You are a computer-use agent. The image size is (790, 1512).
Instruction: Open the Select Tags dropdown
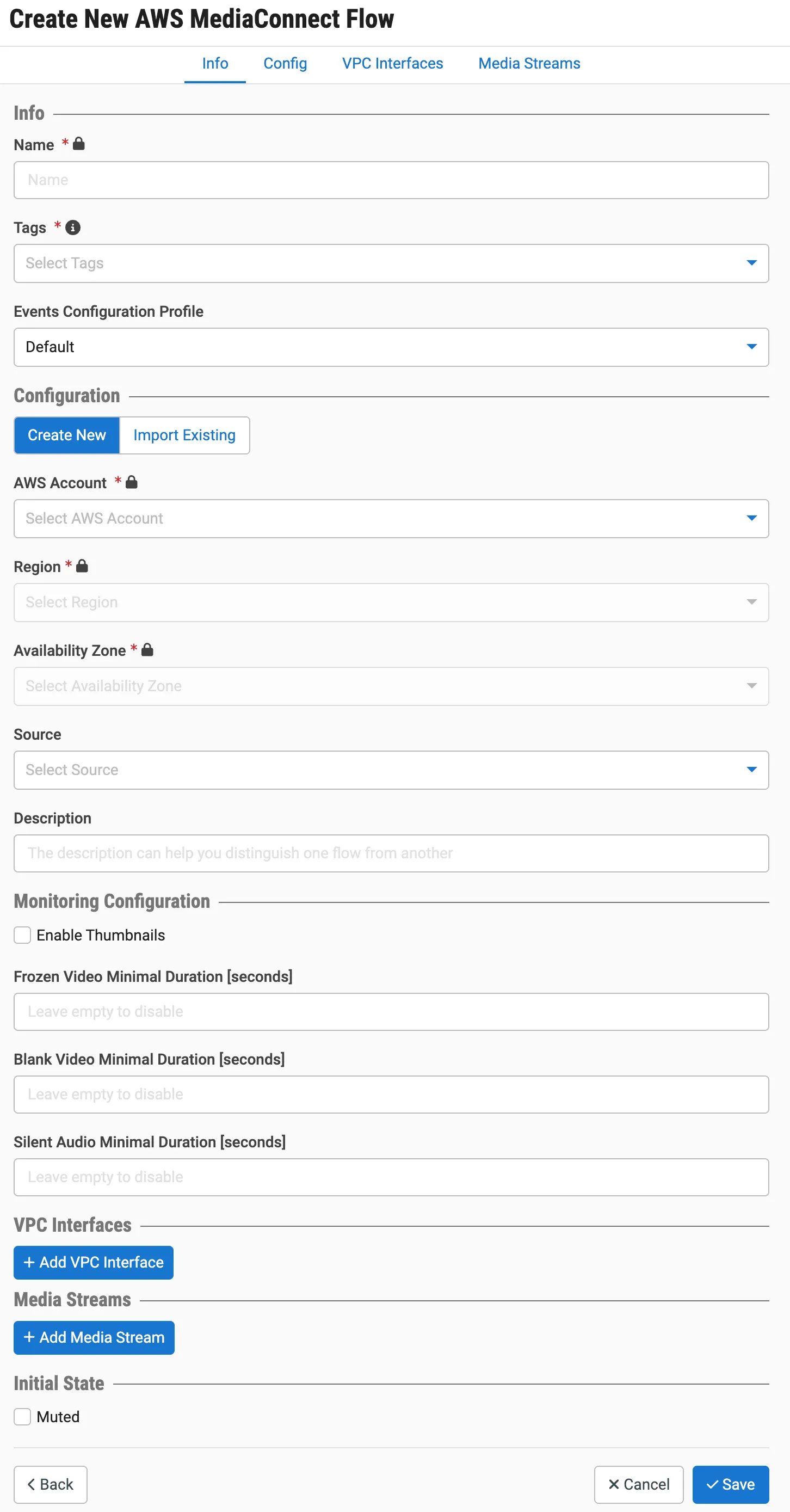[x=392, y=263]
